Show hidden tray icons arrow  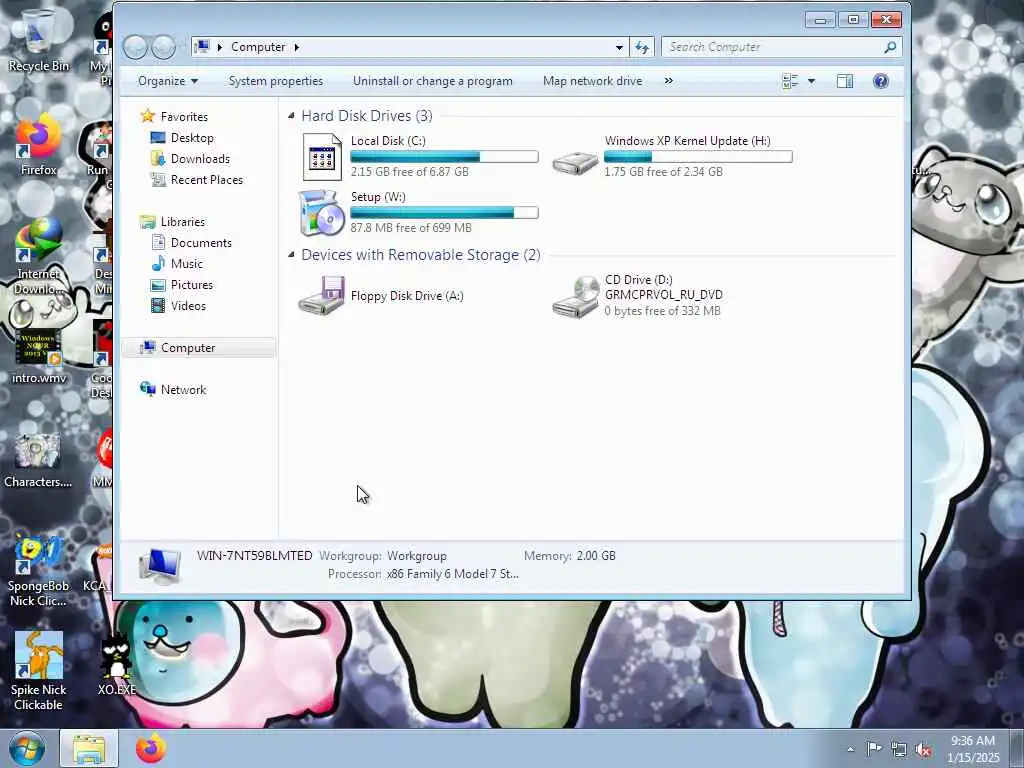coord(850,750)
